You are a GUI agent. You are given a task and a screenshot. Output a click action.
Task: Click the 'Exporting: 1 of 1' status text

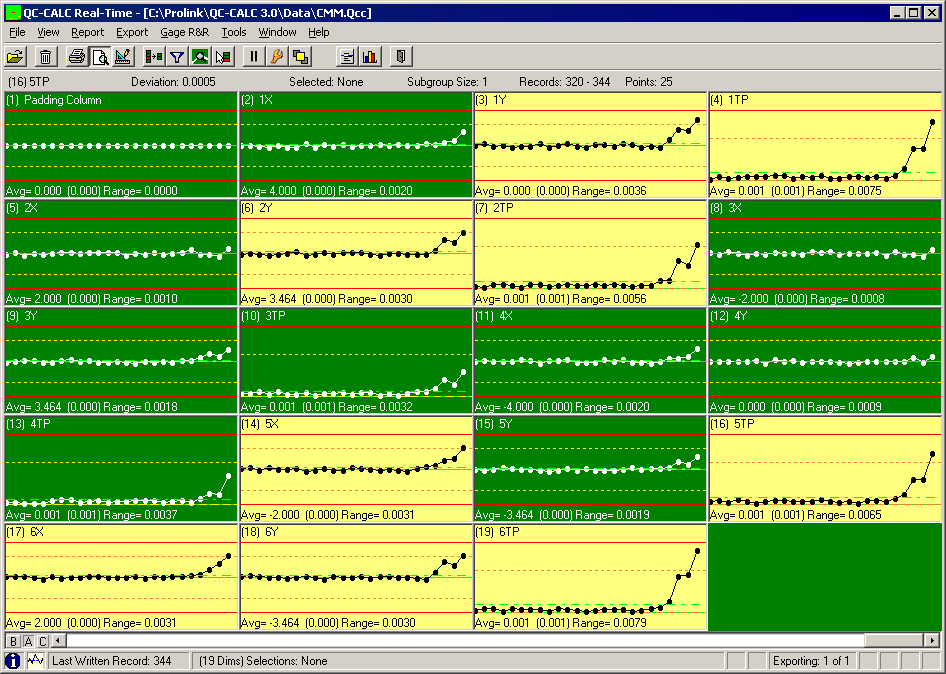click(x=811, y=661)
